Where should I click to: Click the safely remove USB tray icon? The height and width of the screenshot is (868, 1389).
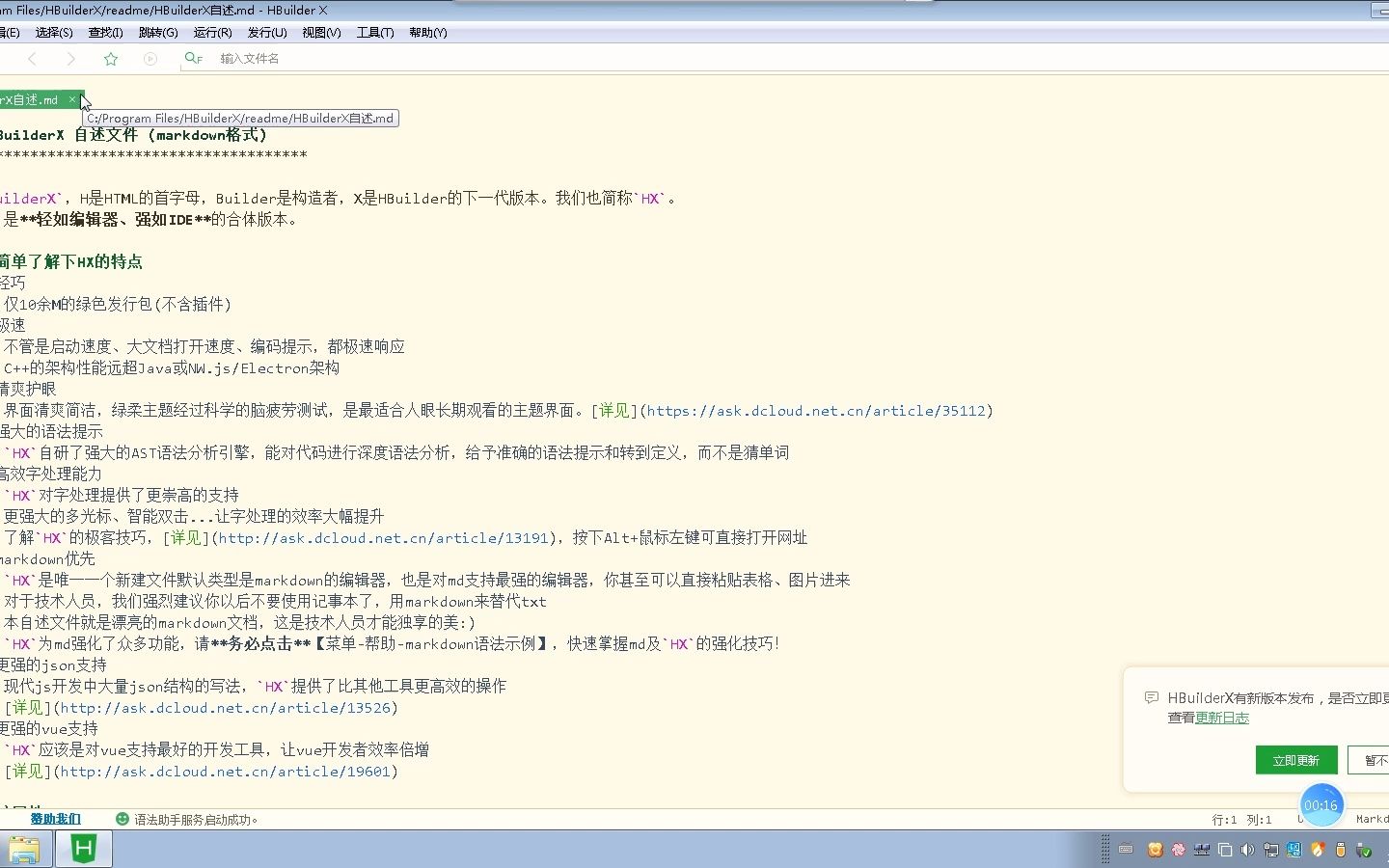coord(1363,849)
